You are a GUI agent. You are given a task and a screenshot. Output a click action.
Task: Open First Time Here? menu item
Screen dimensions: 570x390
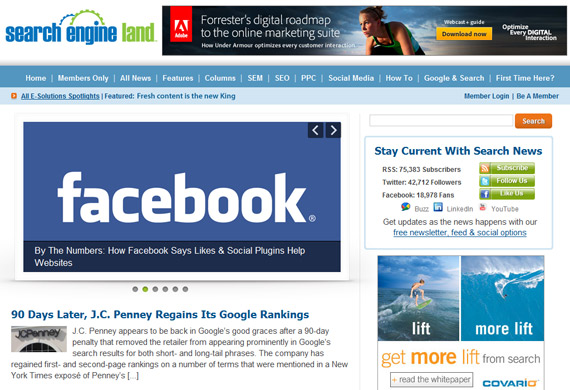[525, 78]
